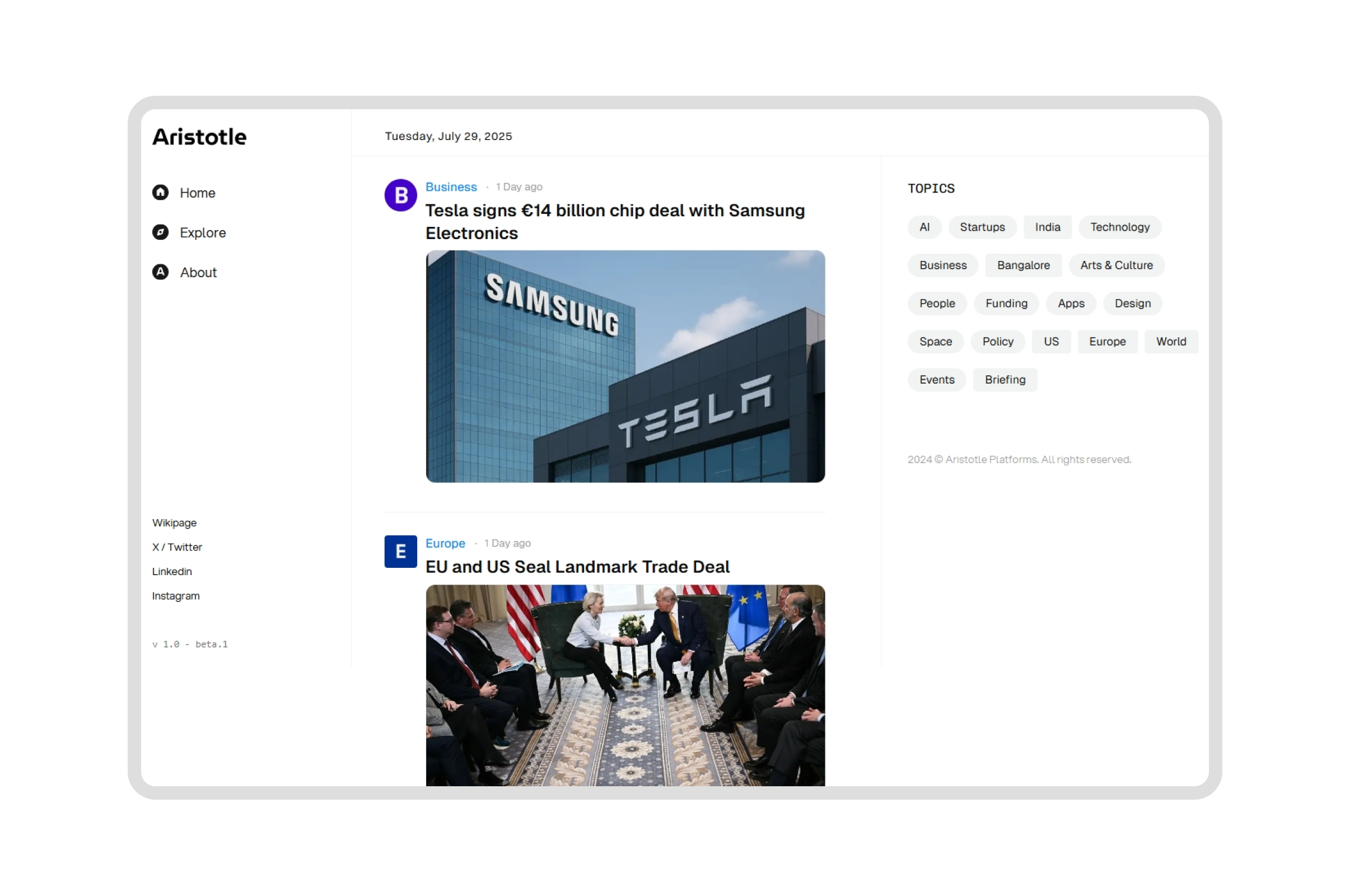This screenshot has height=896, width=1350.
Task: Click '1 Day ago' beside Europe
Action: (x=508, y=543)
